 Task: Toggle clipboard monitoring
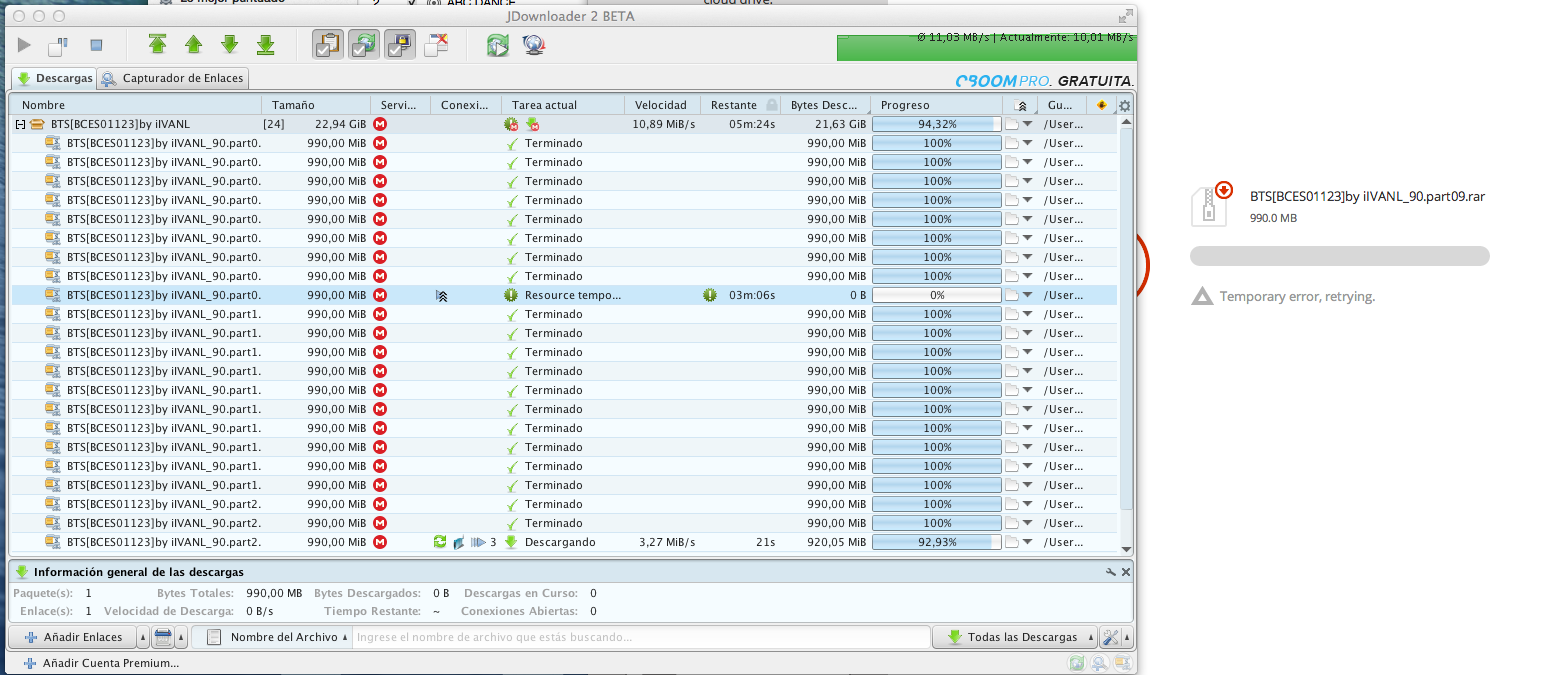328,44
